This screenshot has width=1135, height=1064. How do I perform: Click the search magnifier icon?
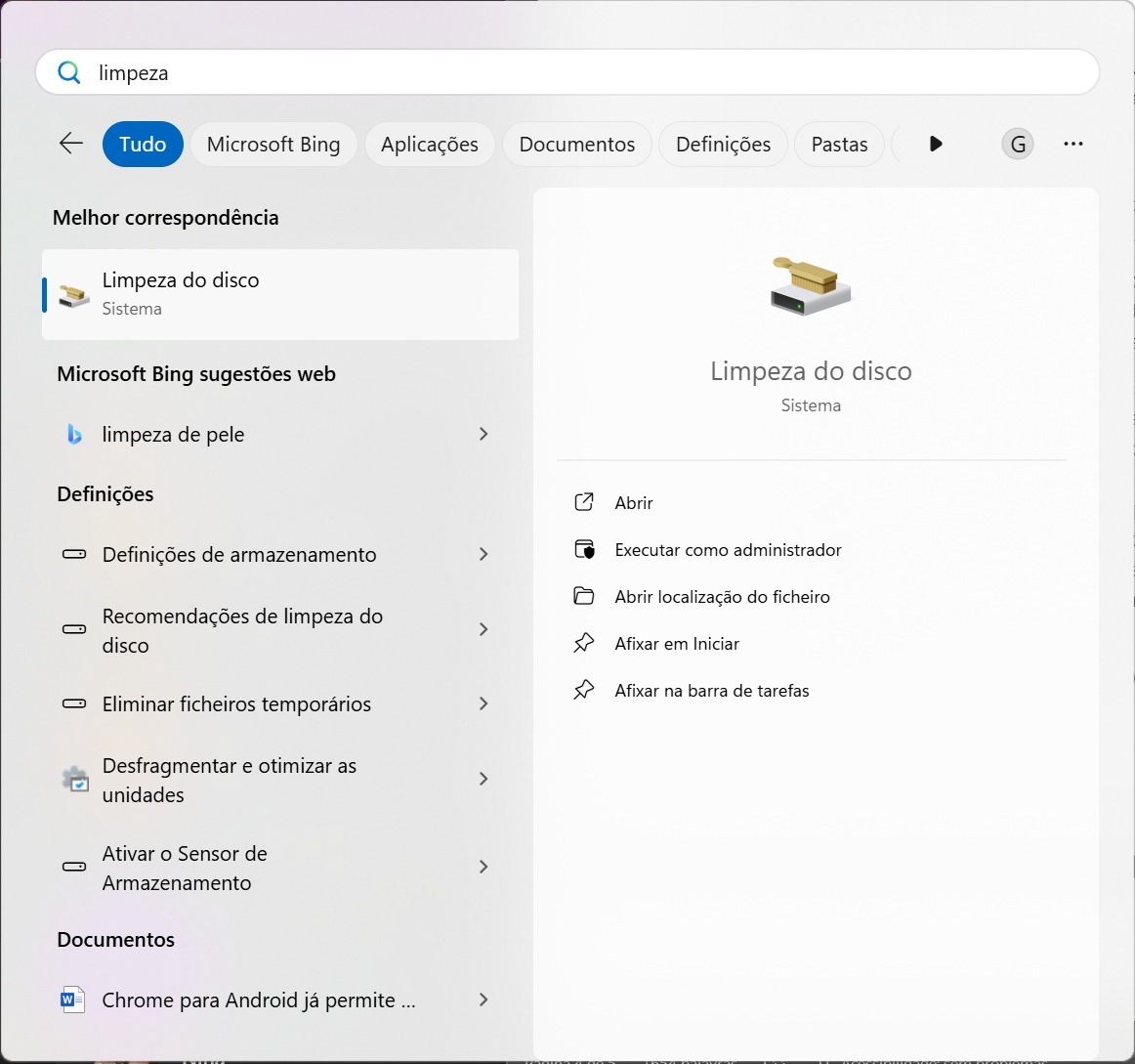(69, 72)
